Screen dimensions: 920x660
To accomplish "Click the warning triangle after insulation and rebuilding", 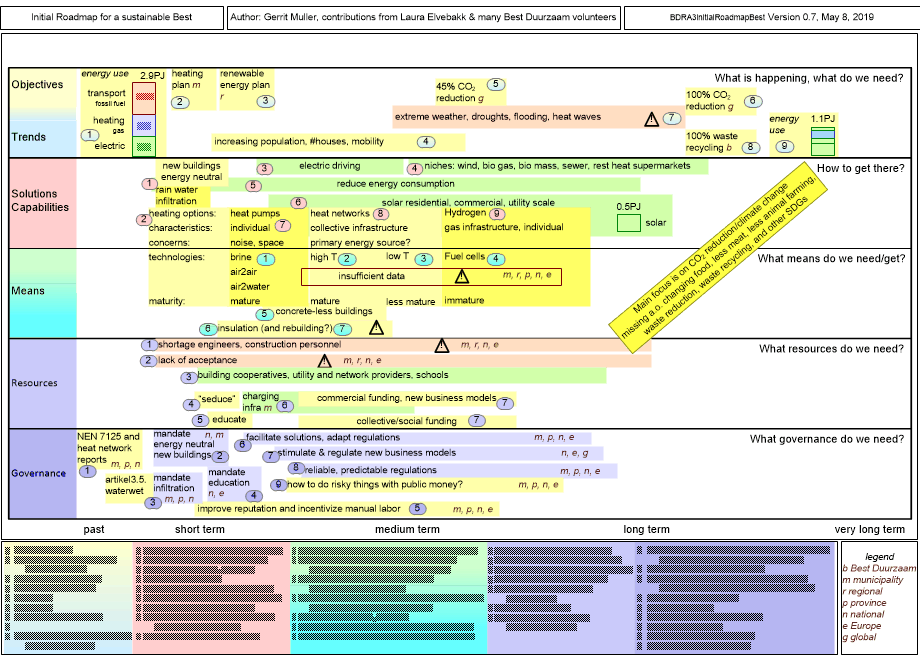I will (x=376, y=328).
